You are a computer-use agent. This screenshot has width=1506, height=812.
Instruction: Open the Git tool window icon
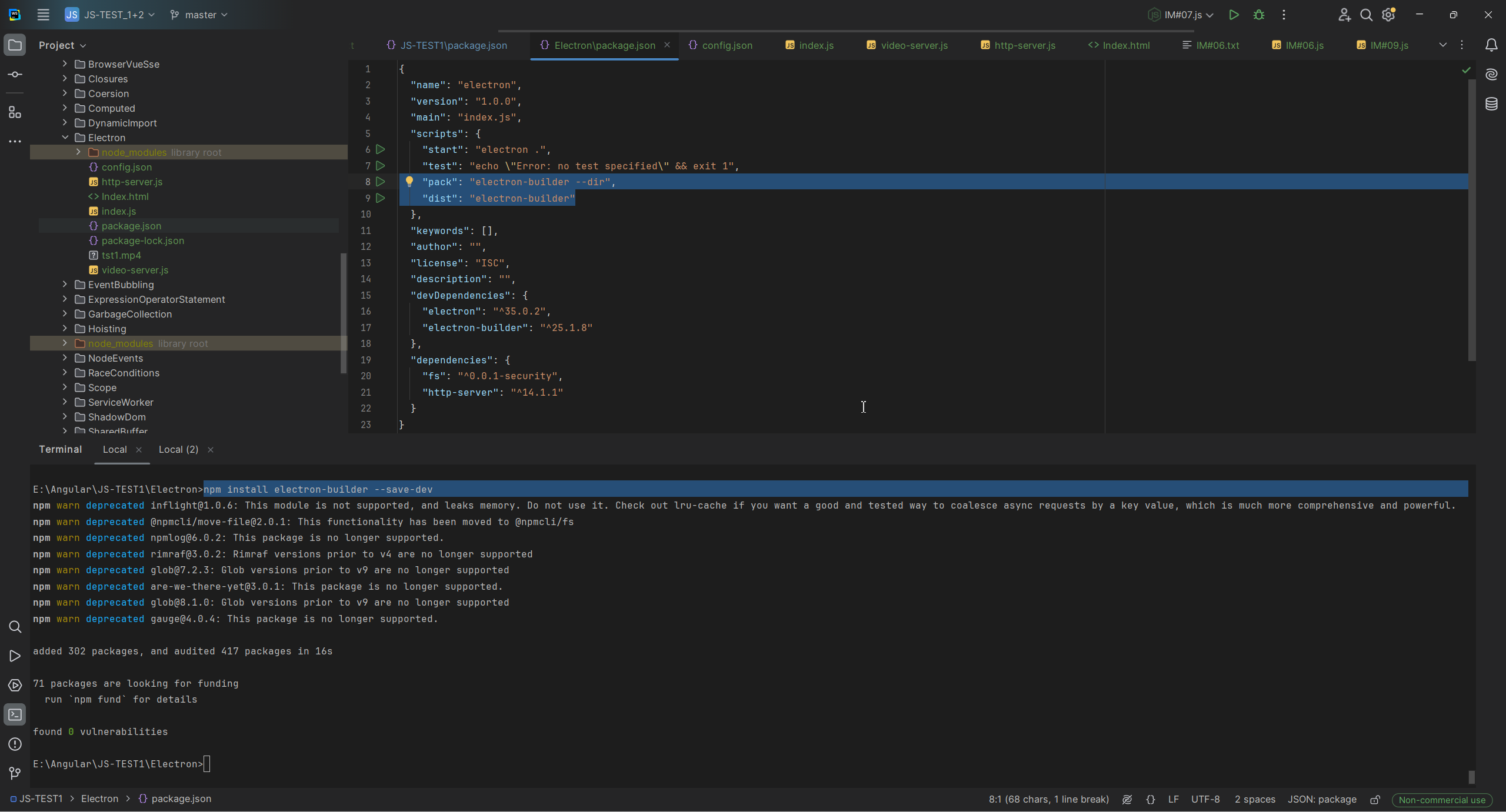[x=15, y=773]
